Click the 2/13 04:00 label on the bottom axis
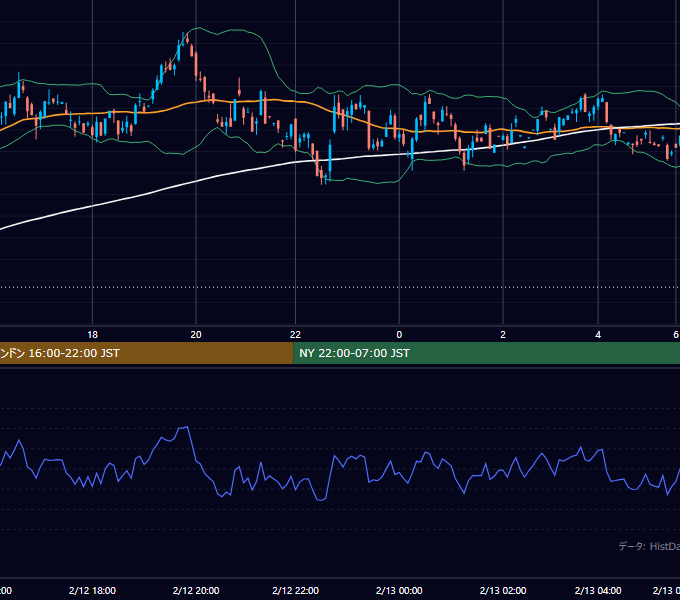680x600 pixels. click(598, 590)
